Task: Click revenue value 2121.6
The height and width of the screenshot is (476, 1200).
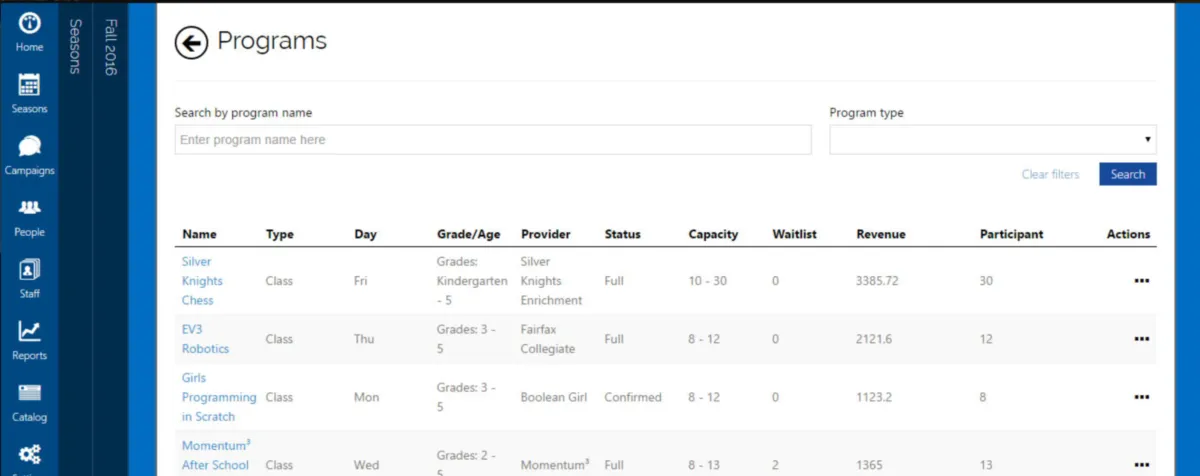Action: [x=875, y=339]
